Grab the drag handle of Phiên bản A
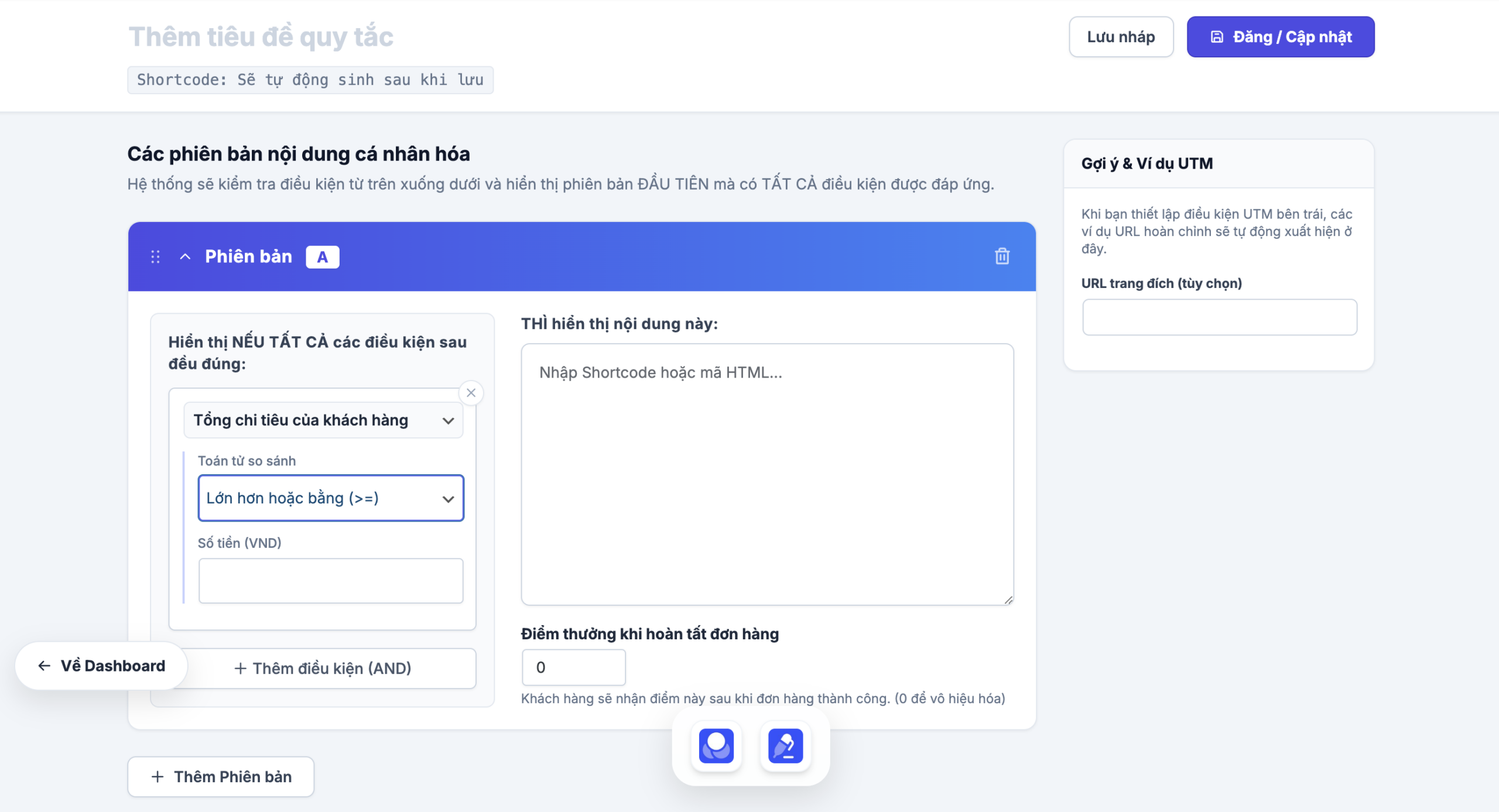This screenshot has width=1499, height=812. 155,256
